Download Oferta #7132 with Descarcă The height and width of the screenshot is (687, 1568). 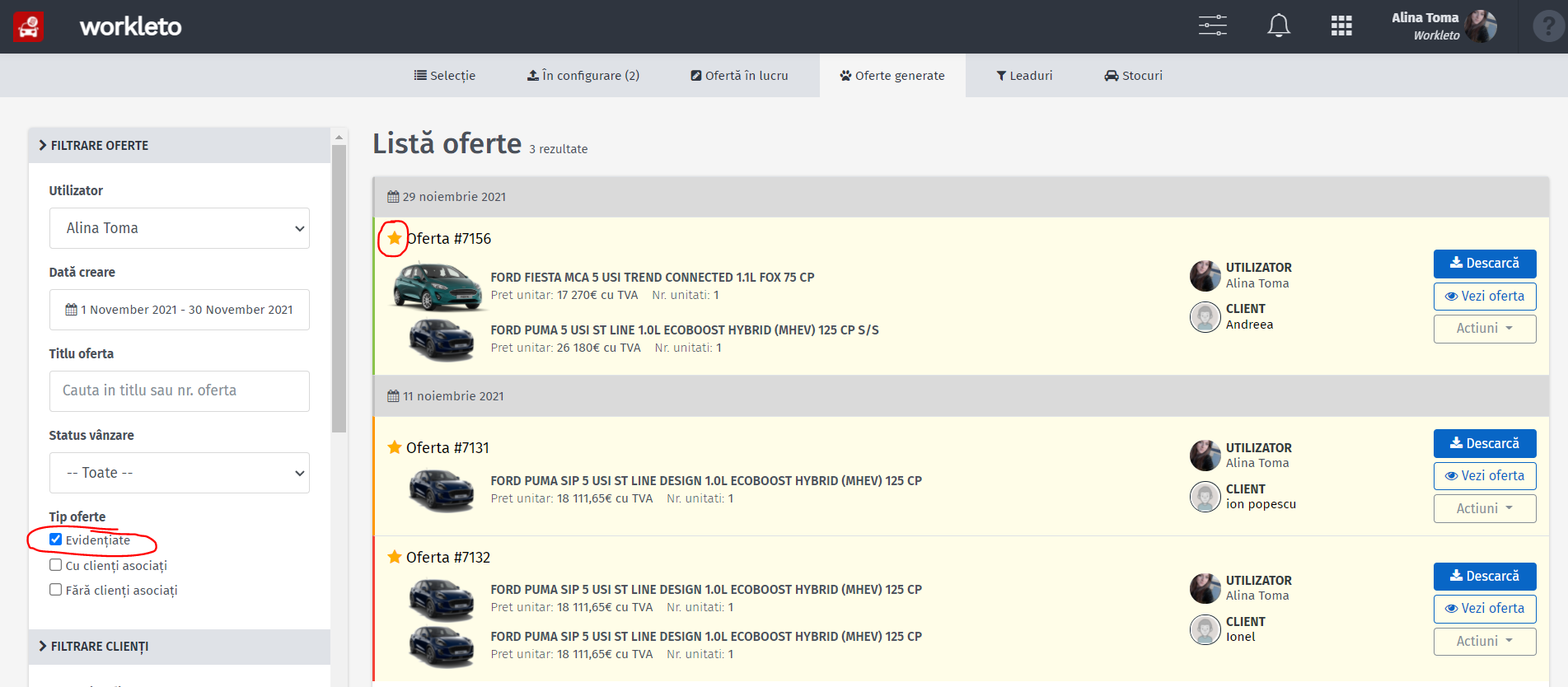[1485, 577]
